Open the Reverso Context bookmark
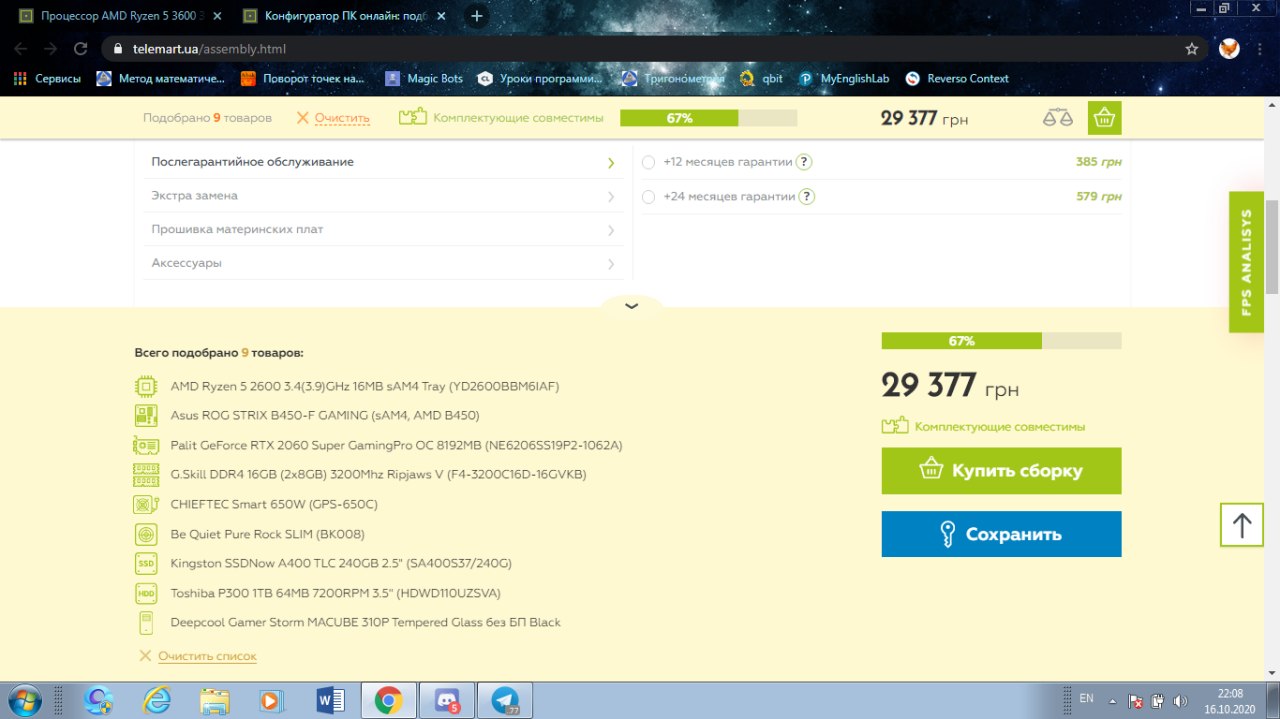 click(x=957, y=78)
